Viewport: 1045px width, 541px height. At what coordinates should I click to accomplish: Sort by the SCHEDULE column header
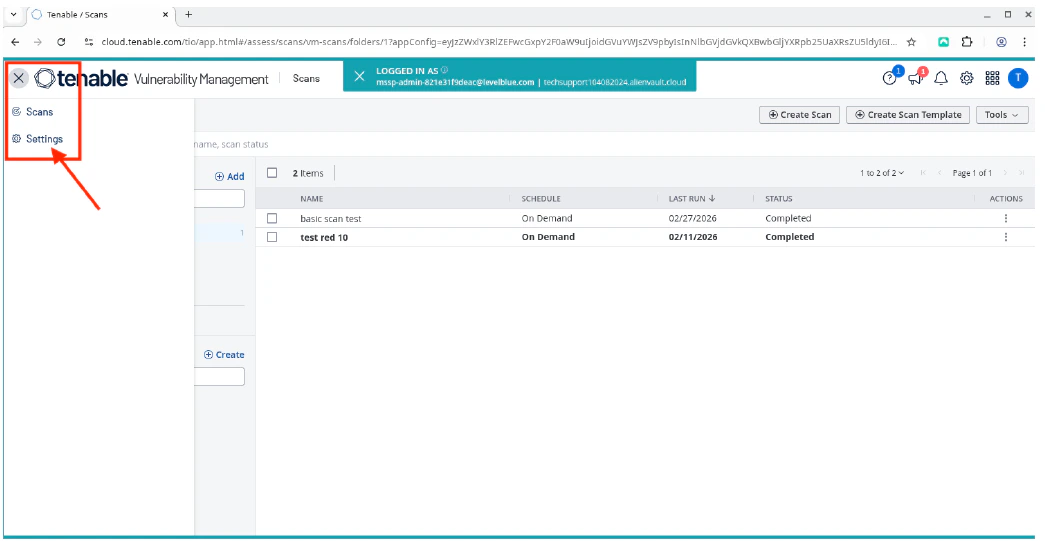pos(540,199)
